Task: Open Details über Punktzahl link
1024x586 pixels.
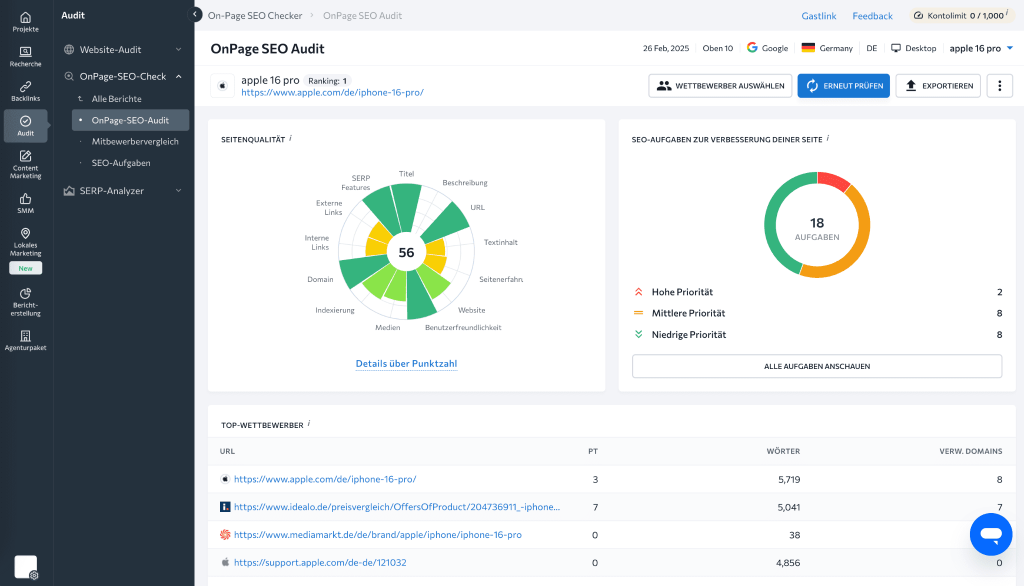Action: pos(406,364)
